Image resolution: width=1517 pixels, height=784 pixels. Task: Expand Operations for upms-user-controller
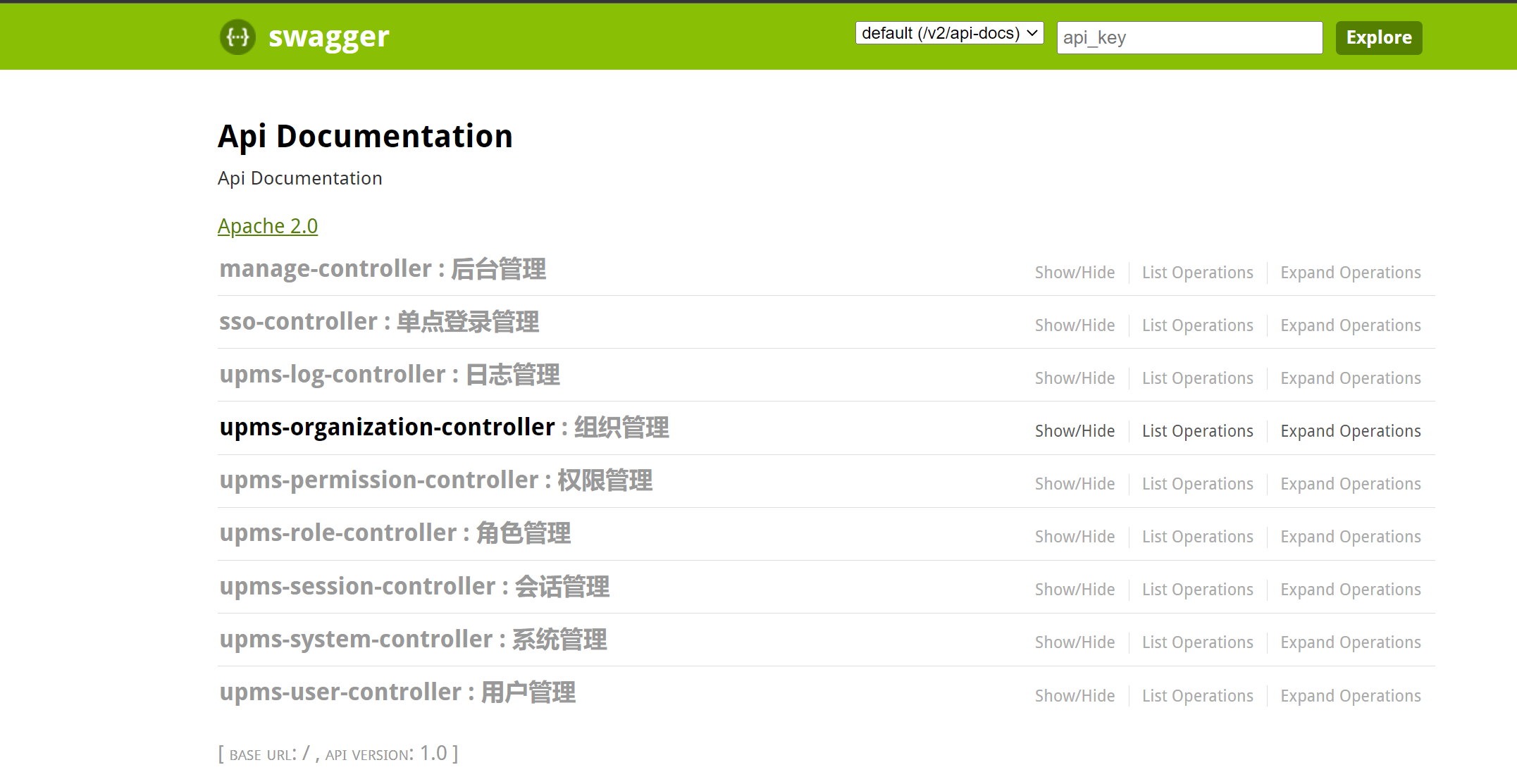pos(1350,695)
